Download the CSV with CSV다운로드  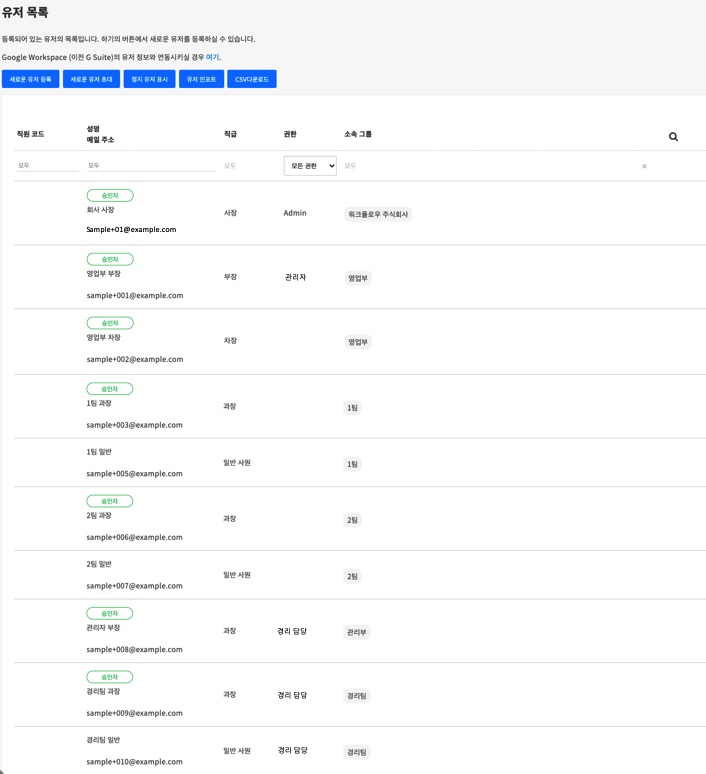pos(251,78)
